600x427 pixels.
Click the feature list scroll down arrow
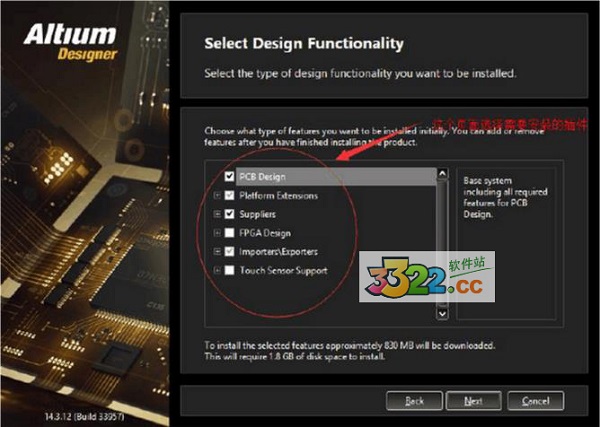(x=442, y=314)
